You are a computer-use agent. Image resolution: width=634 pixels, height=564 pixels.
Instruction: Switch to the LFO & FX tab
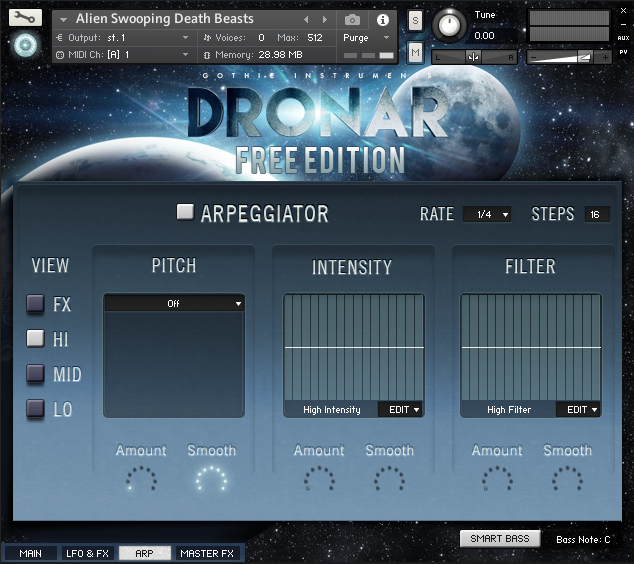click(x=87, y=553)
